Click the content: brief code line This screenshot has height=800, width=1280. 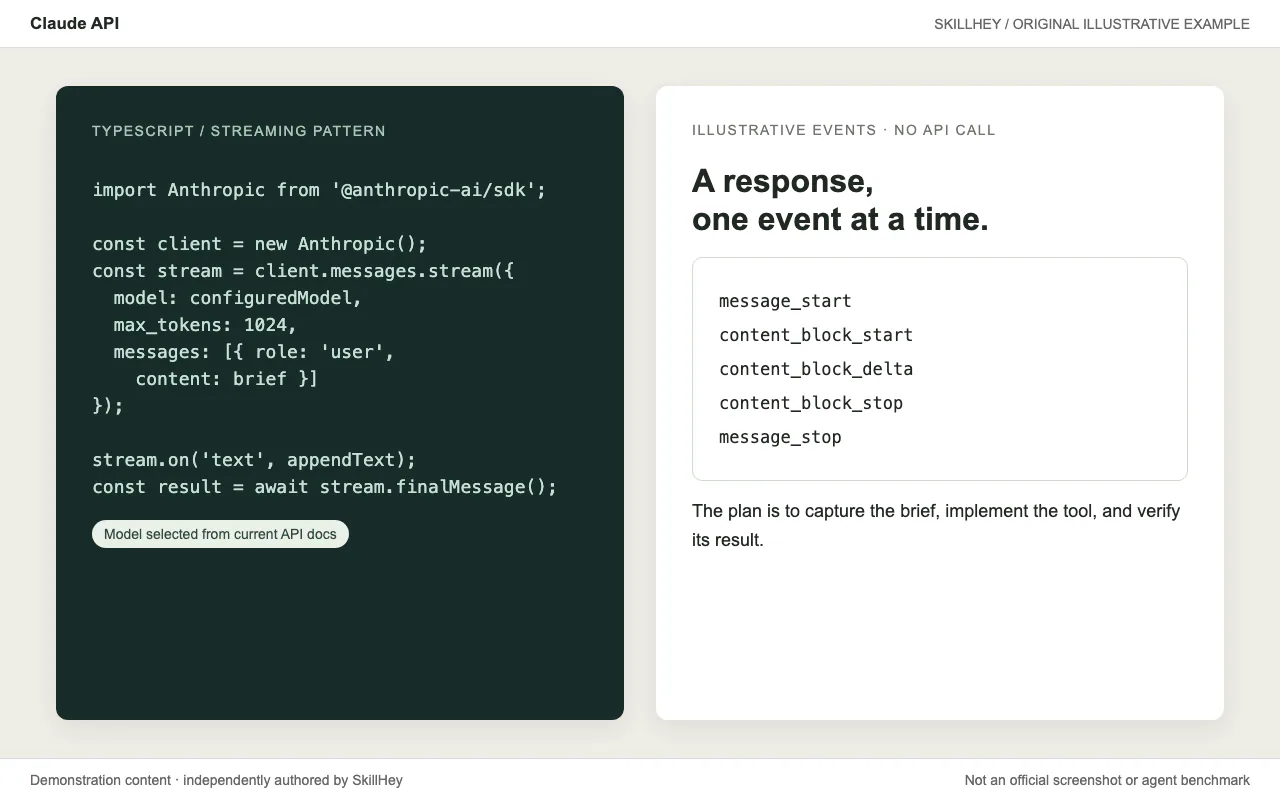click(x=227, y=379)
